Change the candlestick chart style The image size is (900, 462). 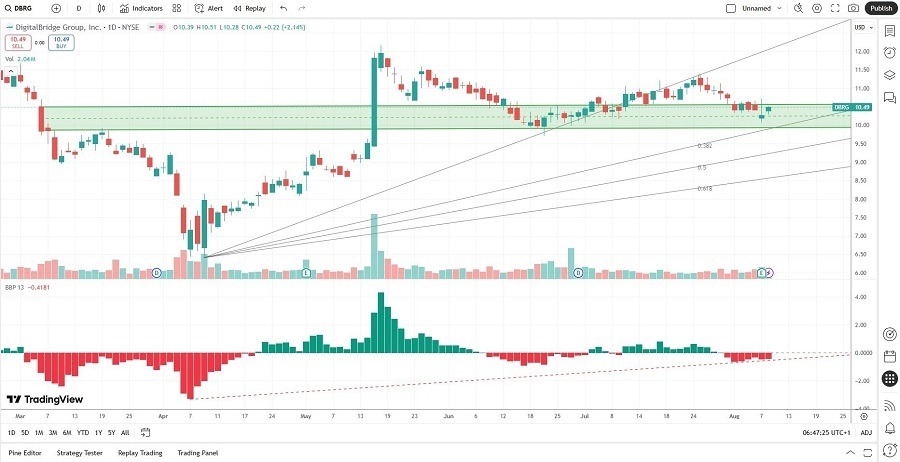[x=102, y=9]
